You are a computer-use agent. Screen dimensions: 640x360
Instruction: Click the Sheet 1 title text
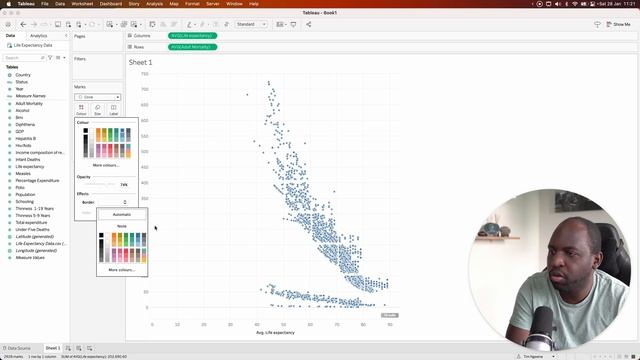pos(140,62)
